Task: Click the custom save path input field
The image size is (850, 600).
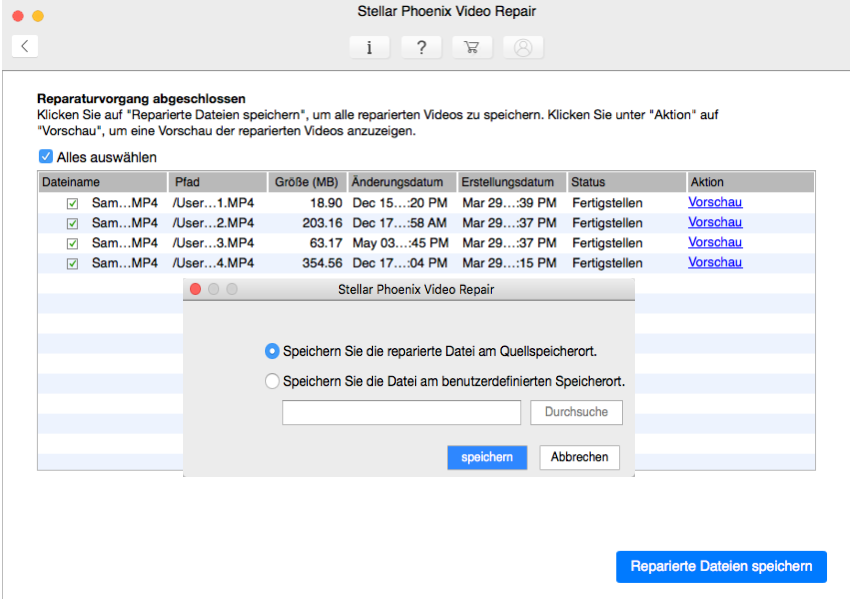Action: coord(401,412)
